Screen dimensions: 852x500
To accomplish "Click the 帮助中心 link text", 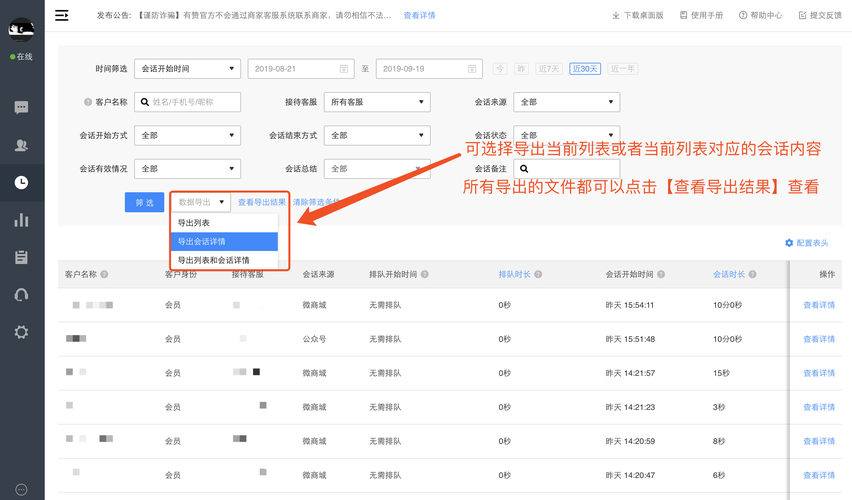I will (766, 15).
